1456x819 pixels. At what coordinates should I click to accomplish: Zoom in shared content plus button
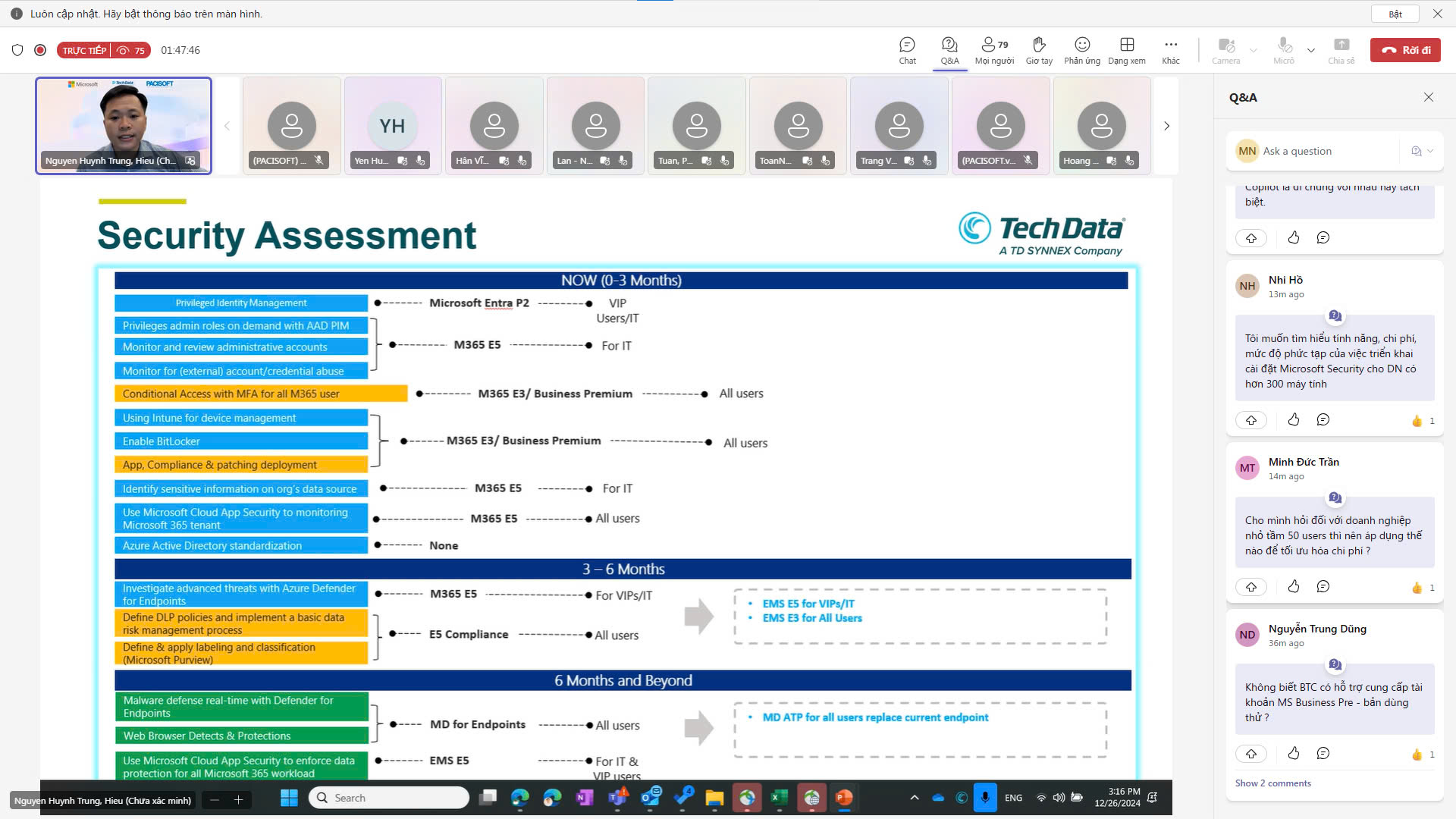point(238,800)
